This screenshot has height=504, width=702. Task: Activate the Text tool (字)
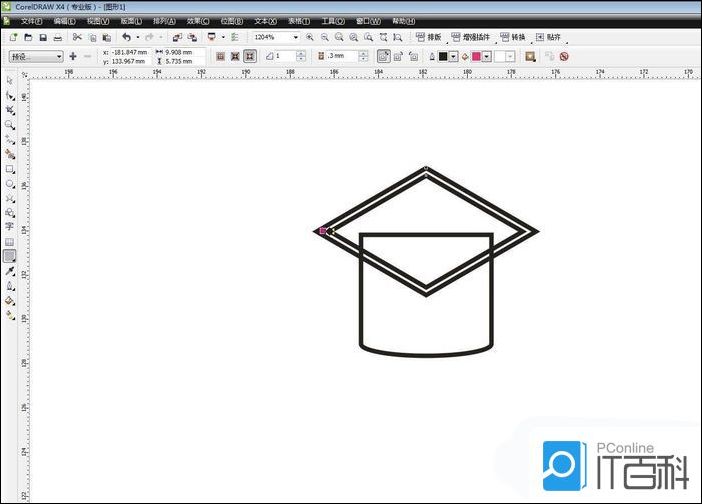click(x=10, y=227)
